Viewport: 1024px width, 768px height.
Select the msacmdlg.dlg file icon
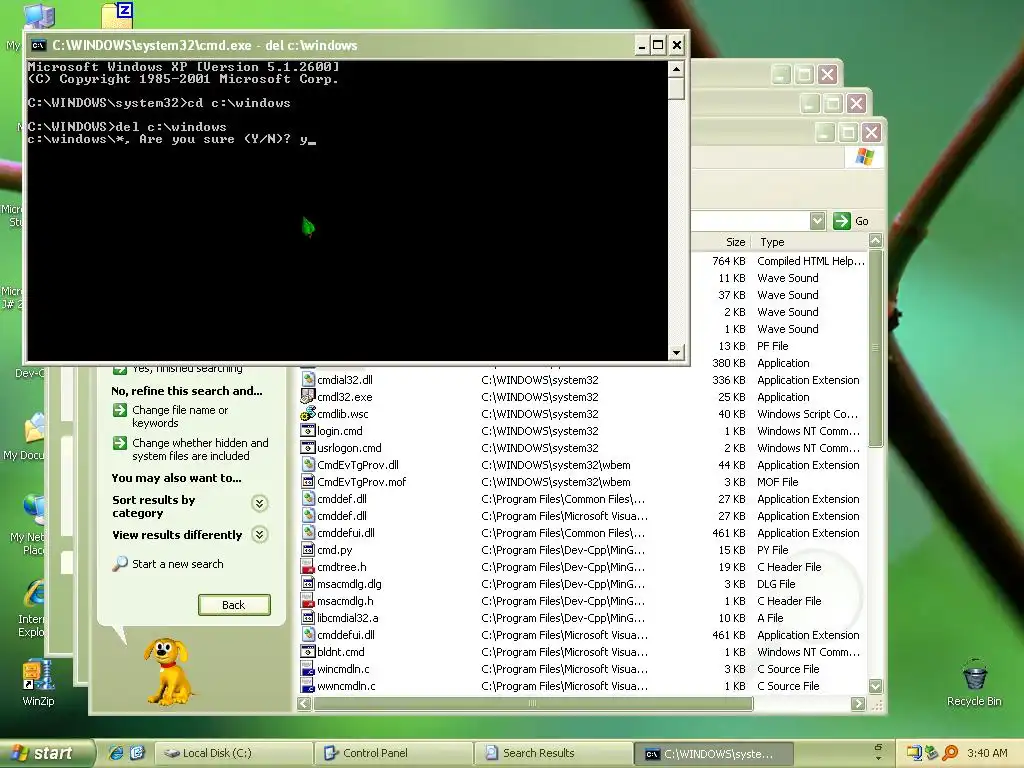tap(308, 583)
